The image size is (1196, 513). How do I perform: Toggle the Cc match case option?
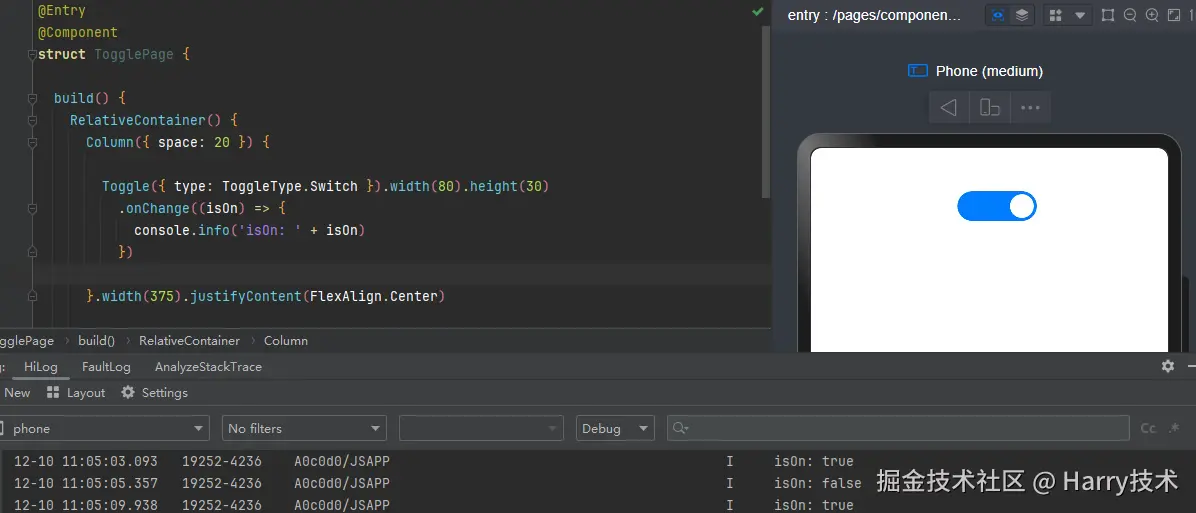[x=1148, y=428]
